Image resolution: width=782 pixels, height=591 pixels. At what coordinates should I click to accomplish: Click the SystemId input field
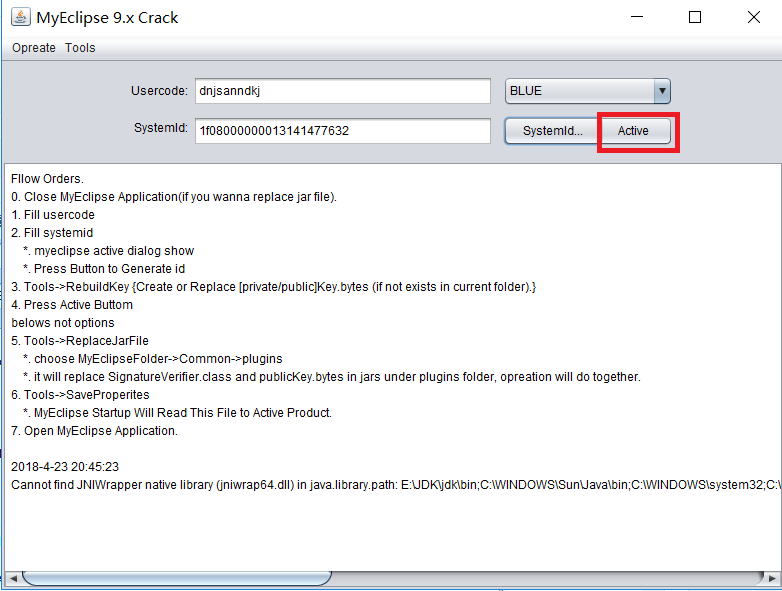[x=343, y=131]
